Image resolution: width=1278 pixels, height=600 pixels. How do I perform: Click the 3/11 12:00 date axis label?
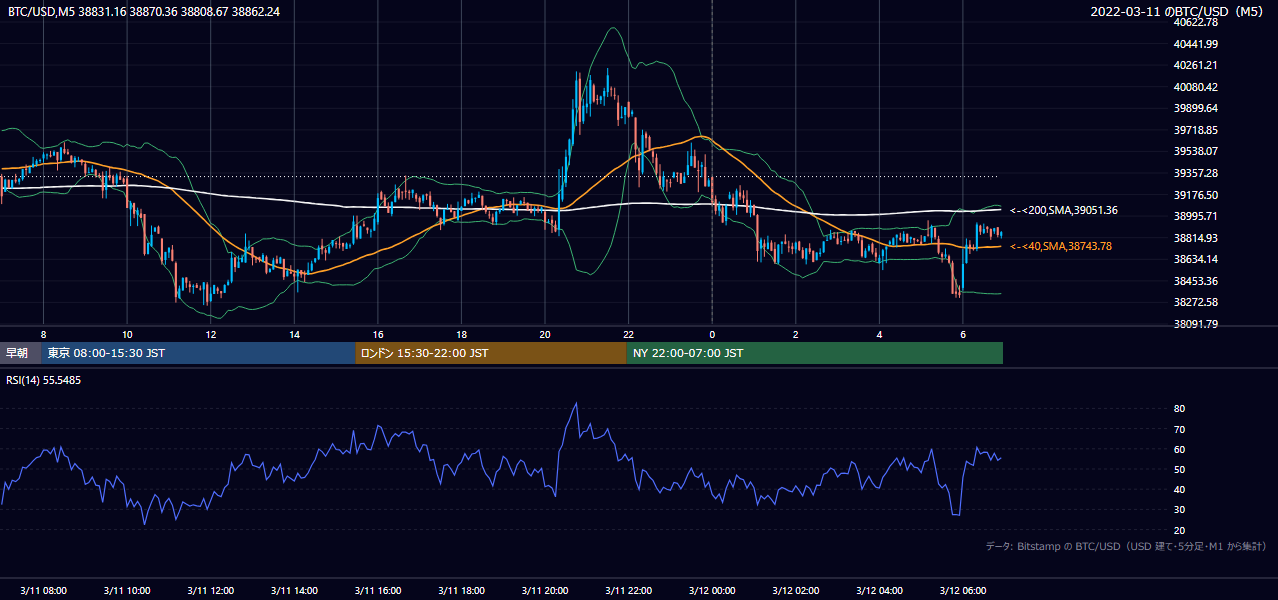click(x=210, y=591)
